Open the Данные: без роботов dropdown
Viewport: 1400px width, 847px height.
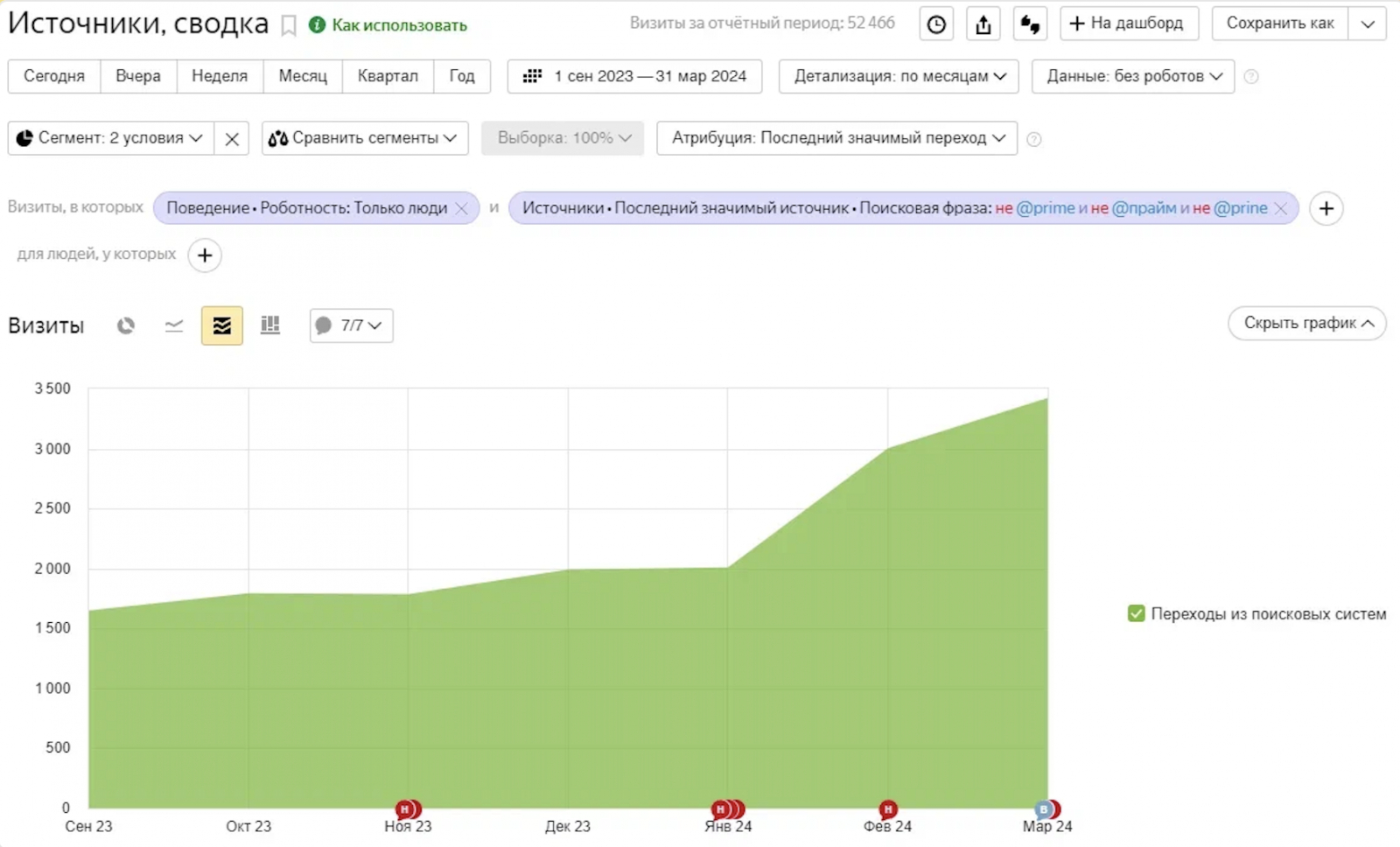tap(1133, 76)
